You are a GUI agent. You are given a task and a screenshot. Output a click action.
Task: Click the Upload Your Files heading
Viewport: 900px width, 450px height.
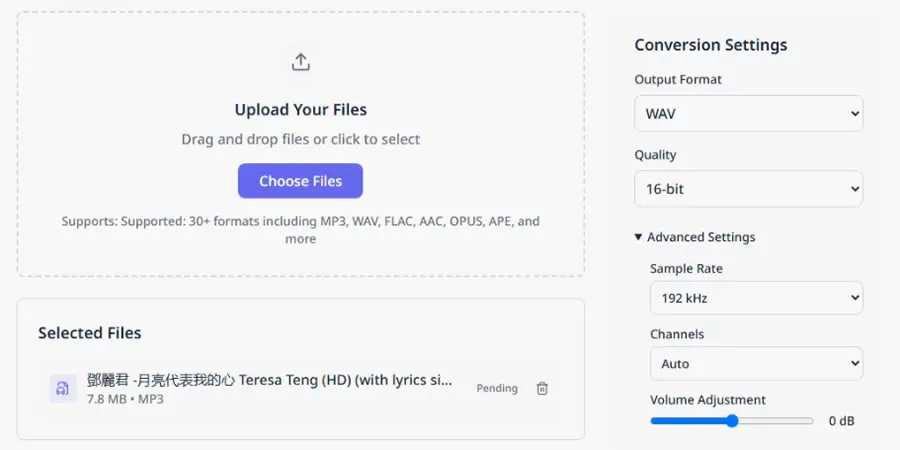[x=301, y=110]
